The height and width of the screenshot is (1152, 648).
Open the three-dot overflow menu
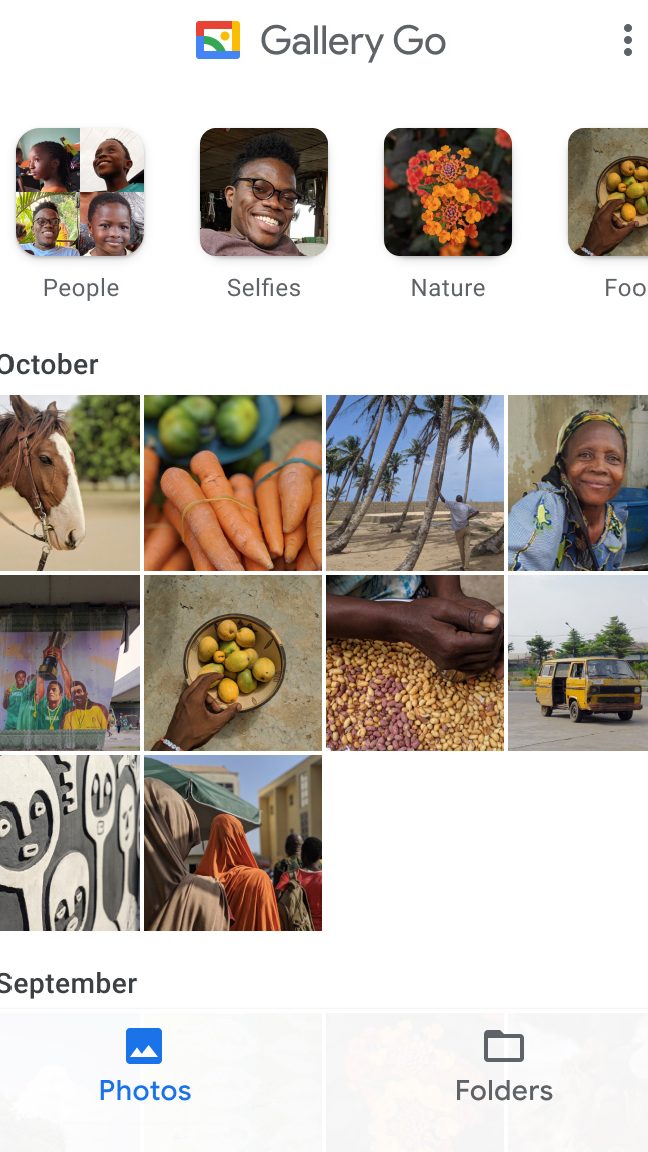627,40
